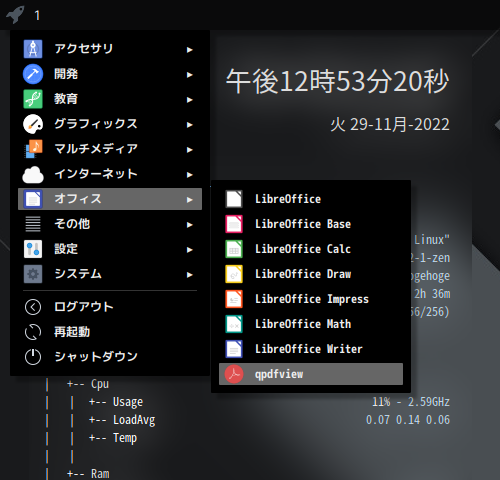Click the 教育 DNA icon

click(33, 99)
